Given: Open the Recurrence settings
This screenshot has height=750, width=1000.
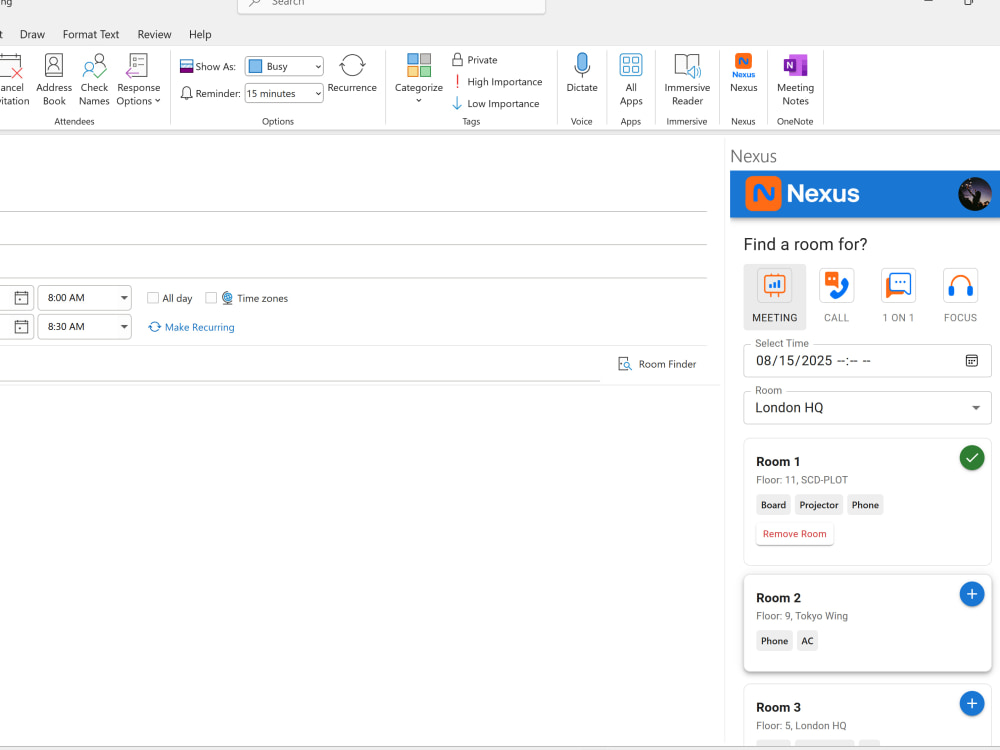Looking at the screenshot, I should pos(352,74).
